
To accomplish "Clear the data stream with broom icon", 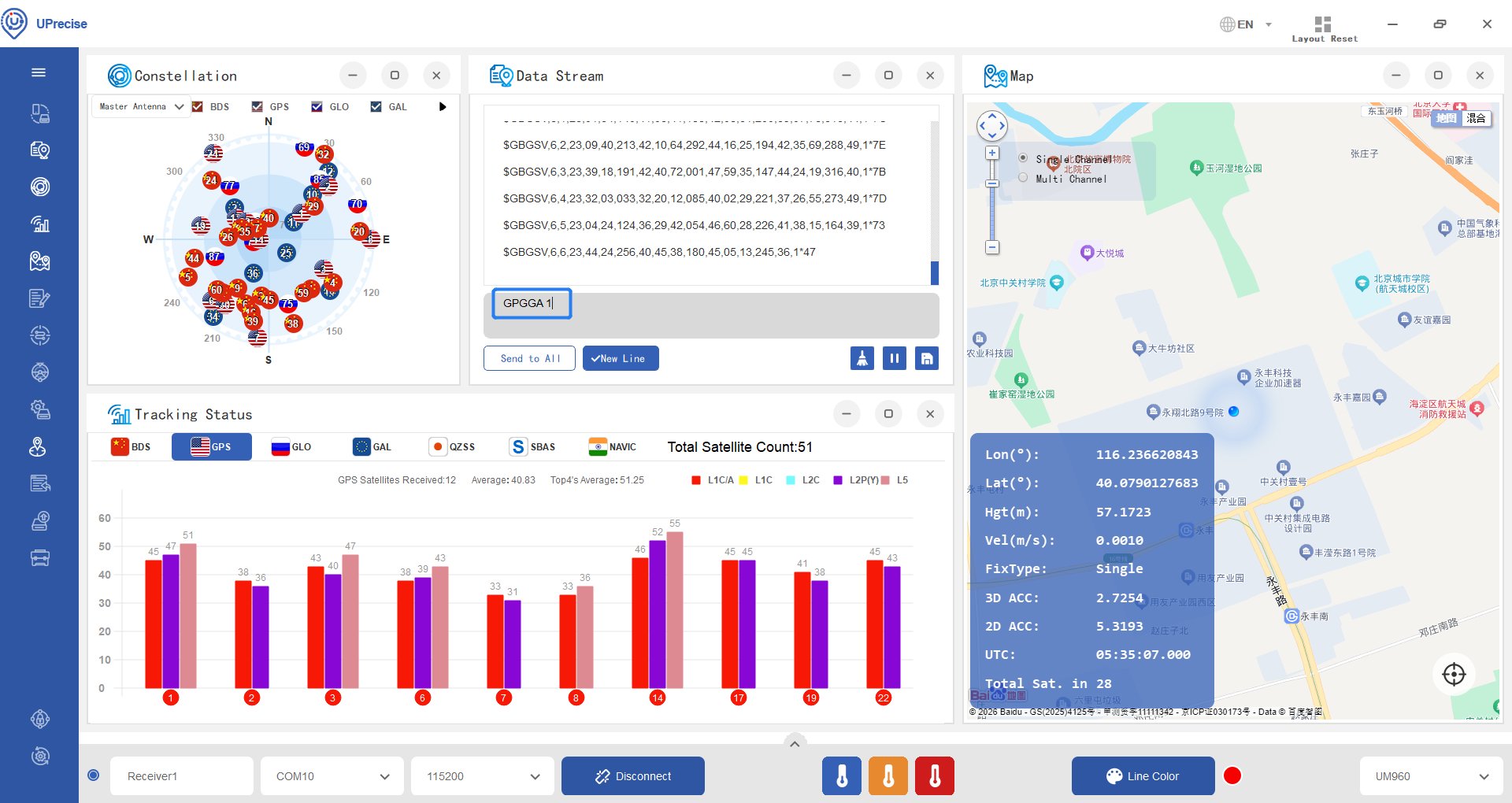I will (x=862, y=358).
